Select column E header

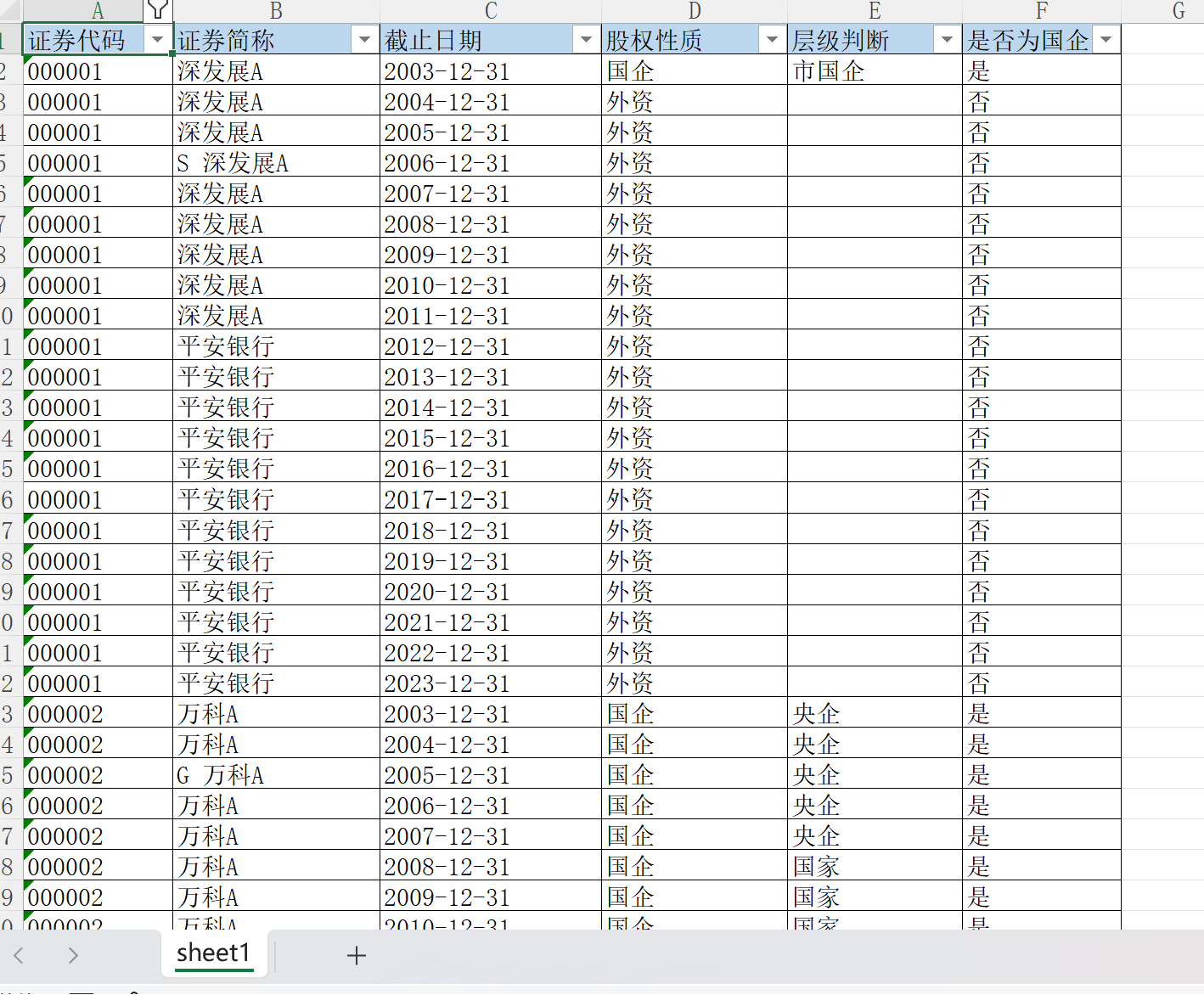tap(875, 11)
